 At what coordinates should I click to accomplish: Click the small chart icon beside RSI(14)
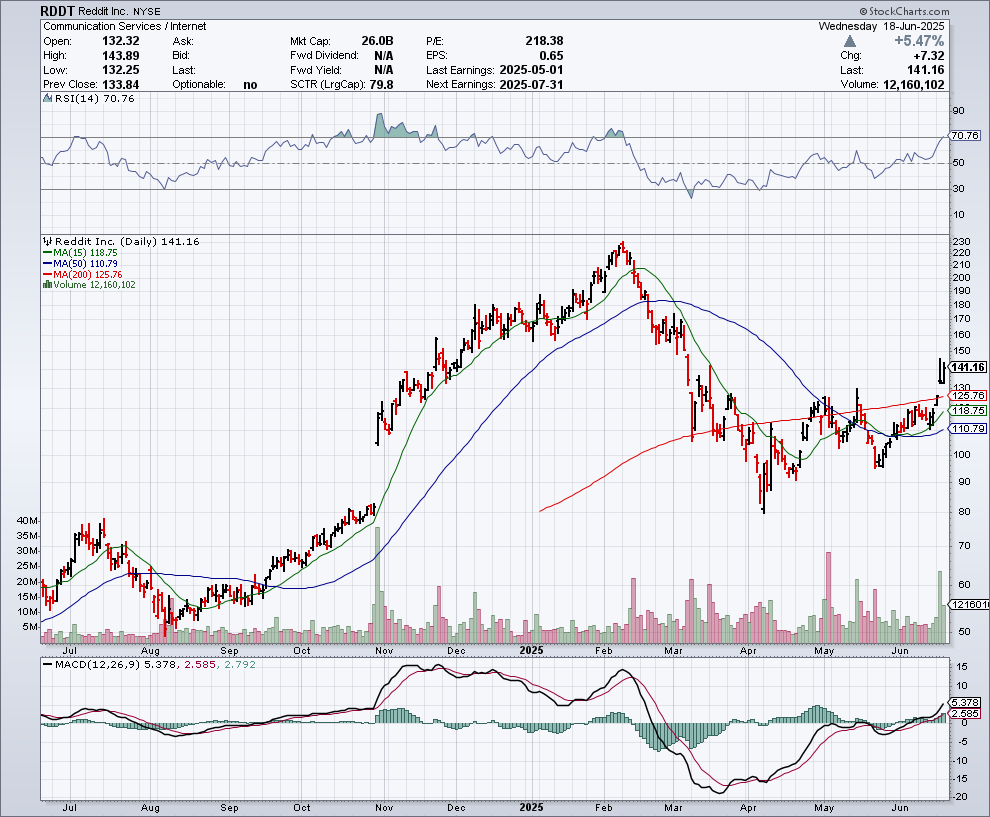(x=47, y=98)
